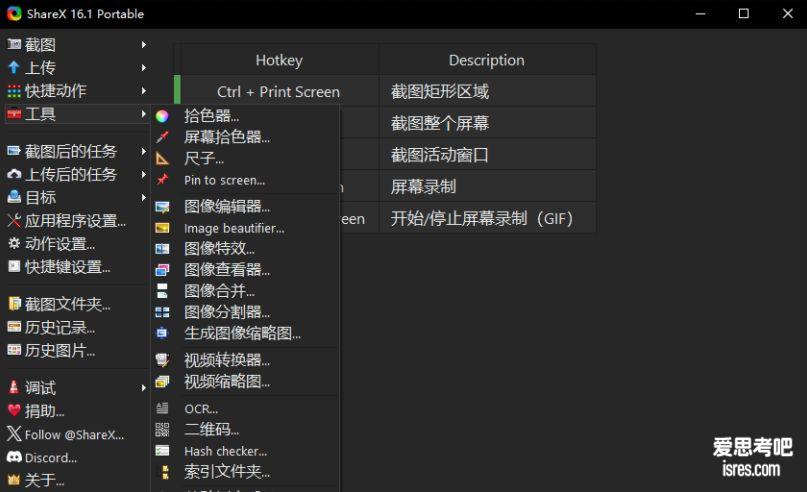Screen dimensions: 807x492
Task: Select the 截图整个屏幕 description cell
Action: [487, 123]
